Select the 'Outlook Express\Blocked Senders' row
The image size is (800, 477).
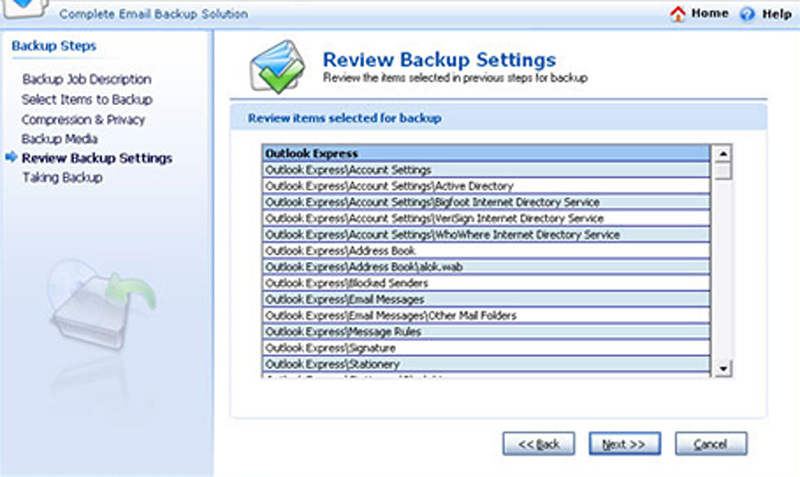[486, 283]
